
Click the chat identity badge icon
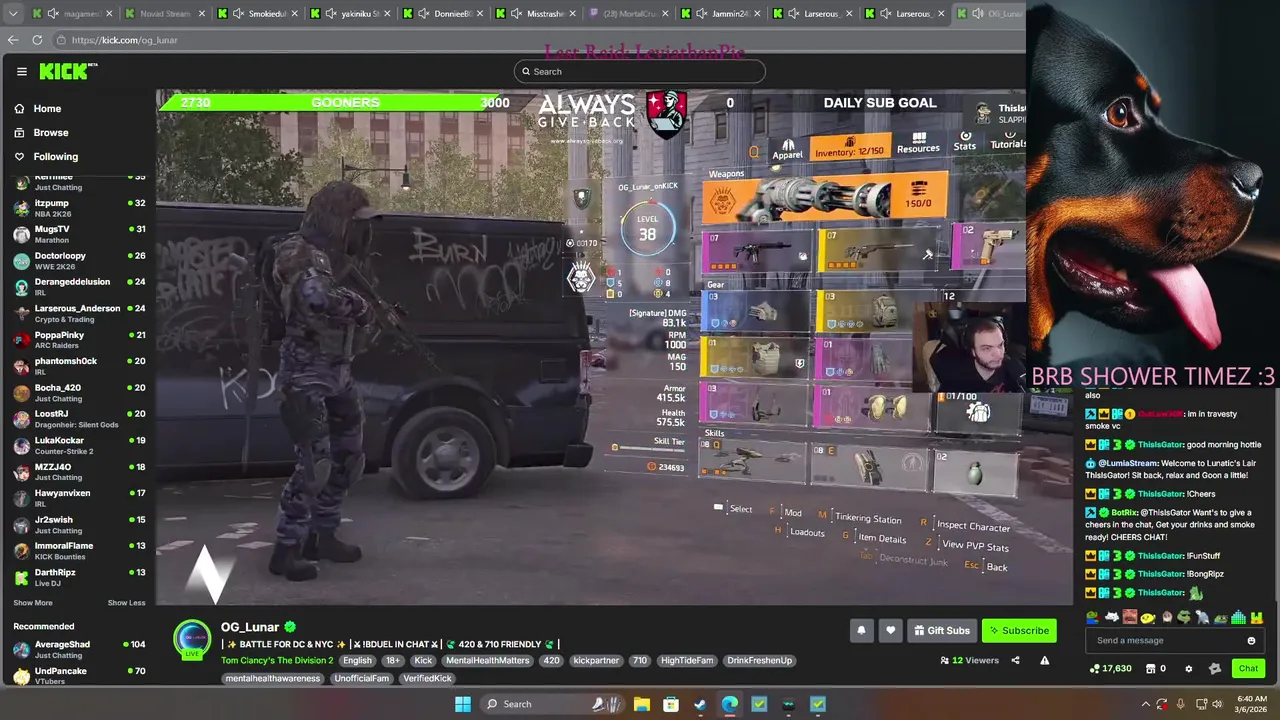(x=1215, y=668)
